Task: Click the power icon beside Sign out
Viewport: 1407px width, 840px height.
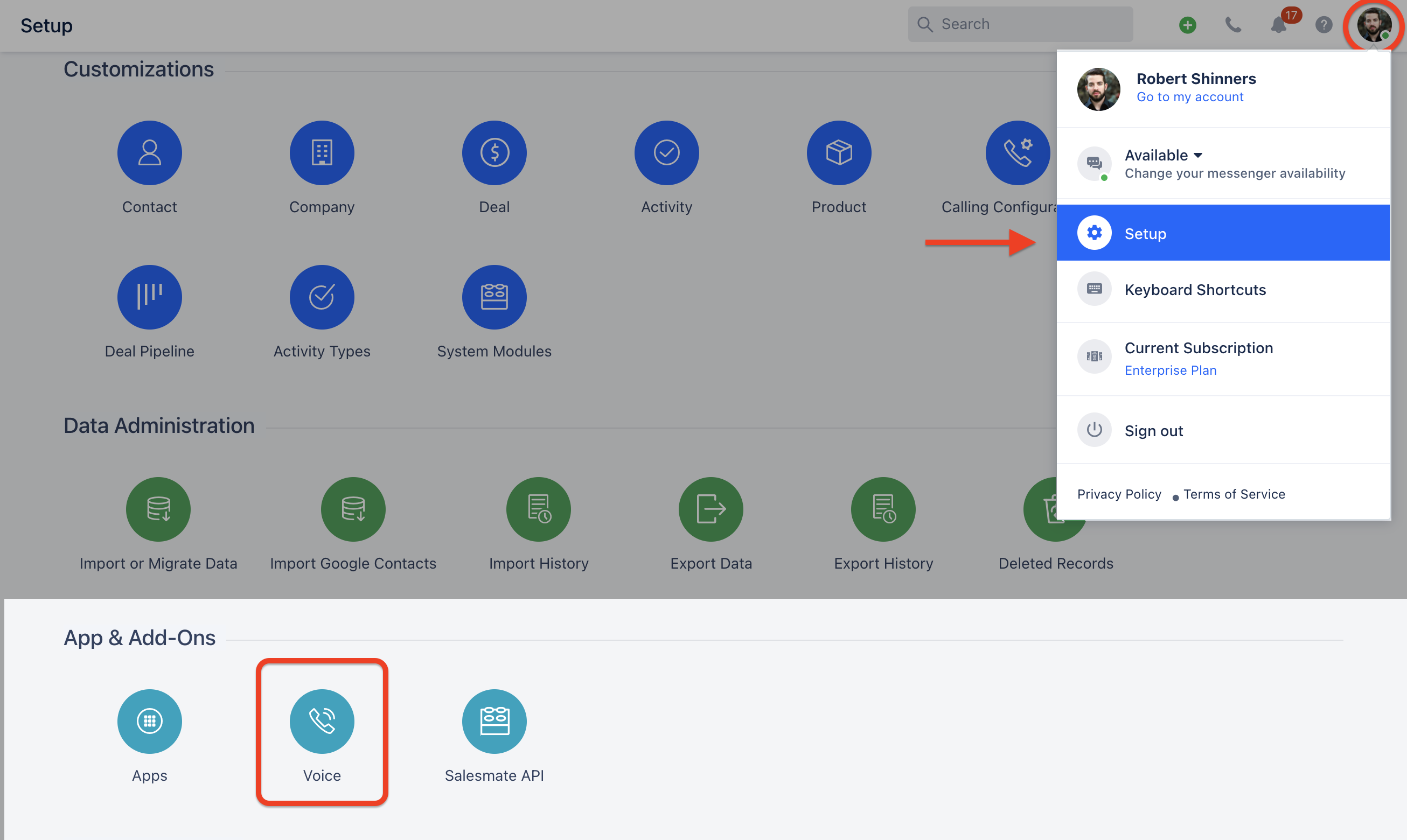Action: tap(1094, 430)
